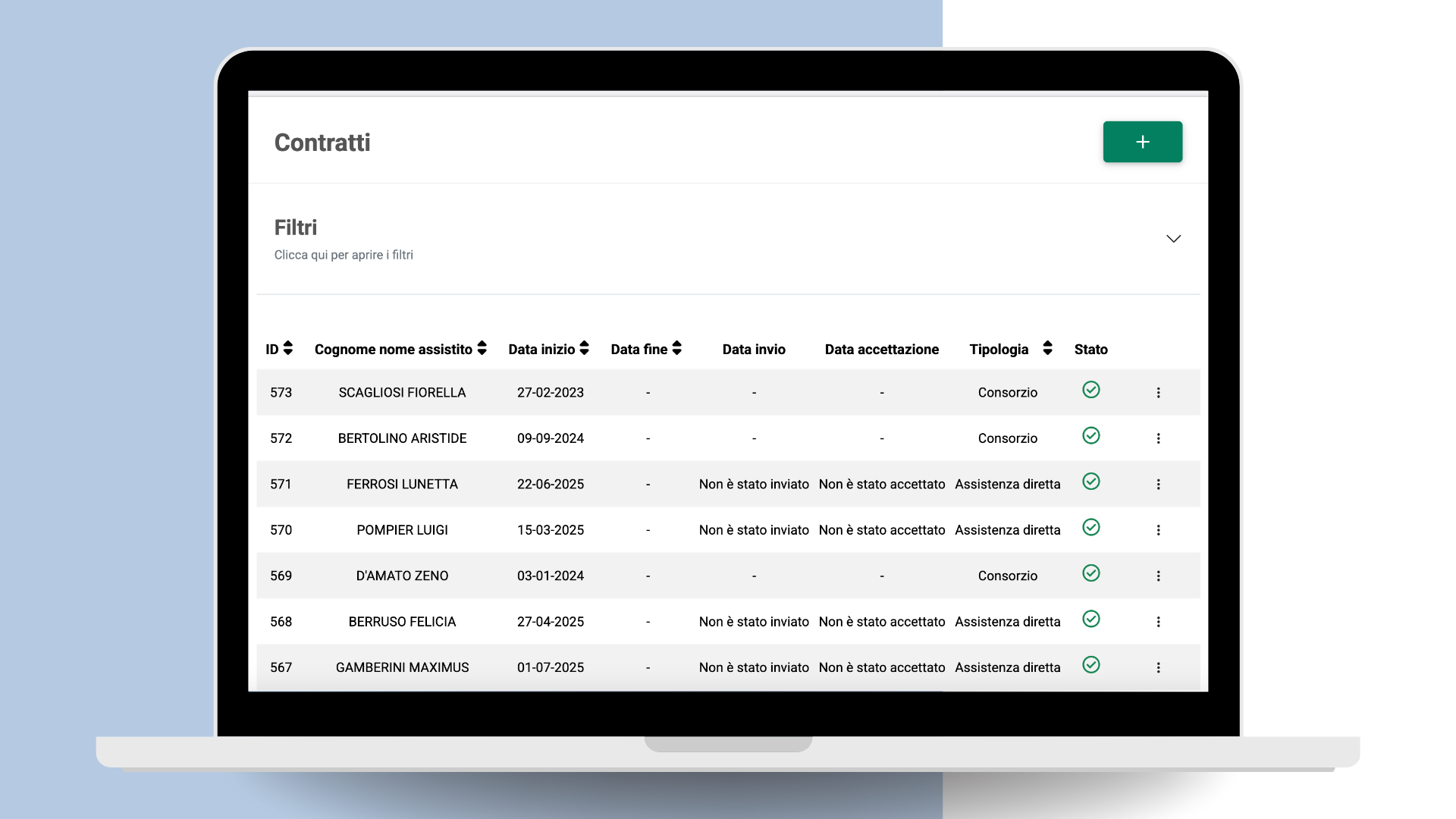Open row options for D'AMATO ZENO

tap(1158, 576)
